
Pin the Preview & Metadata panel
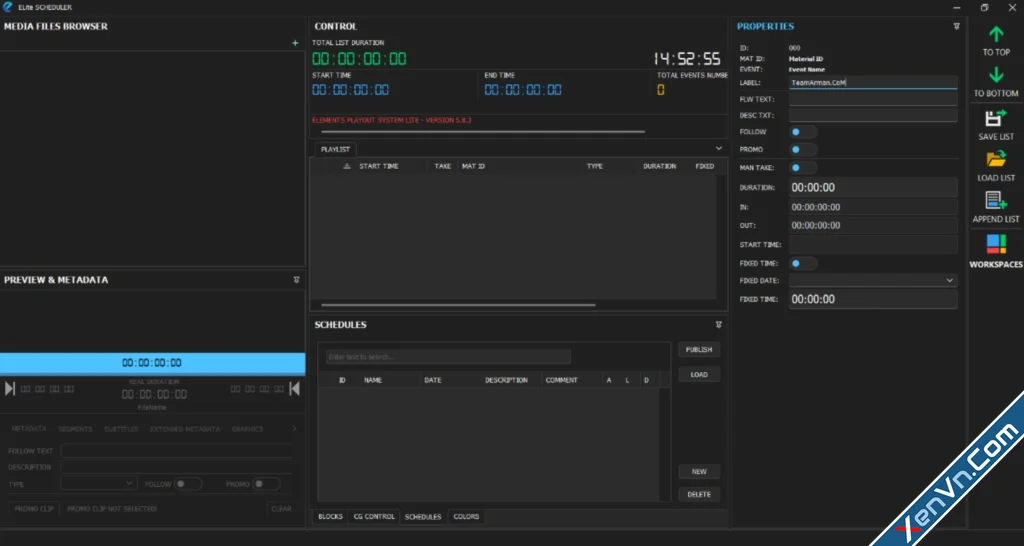[296, 280]
